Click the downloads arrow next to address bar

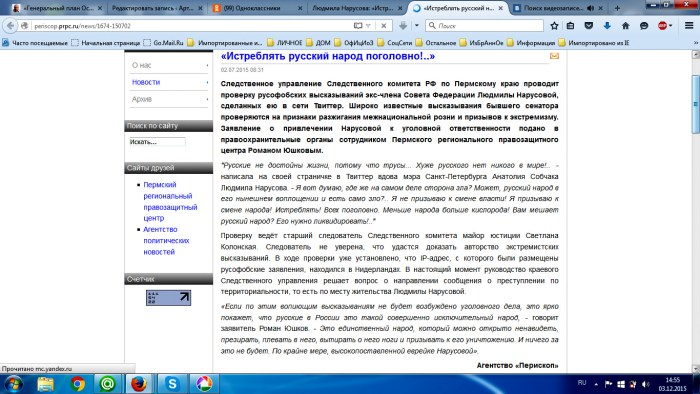coord(403,26)
